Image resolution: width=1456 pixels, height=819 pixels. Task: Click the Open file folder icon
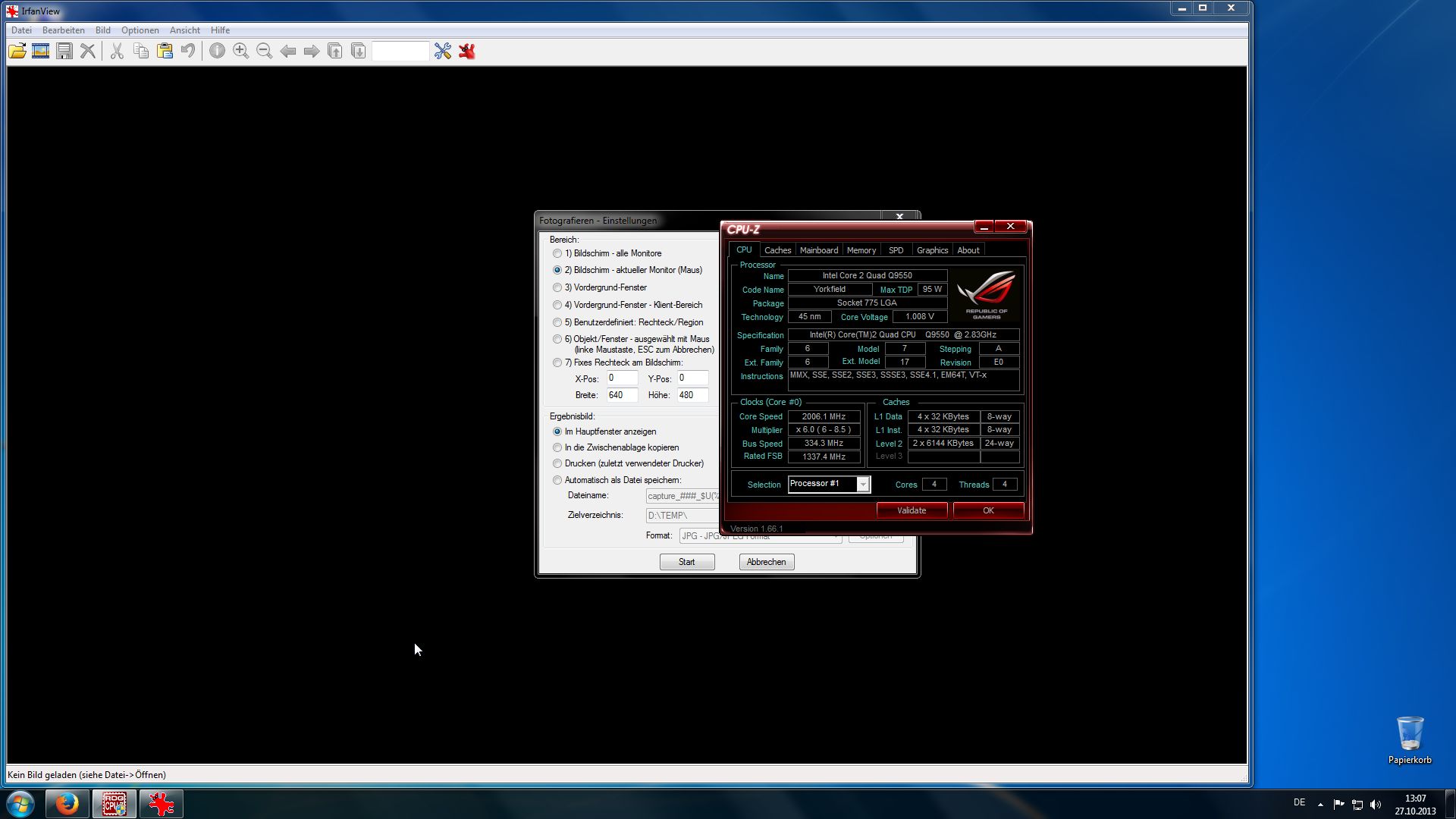click(17, 51)
